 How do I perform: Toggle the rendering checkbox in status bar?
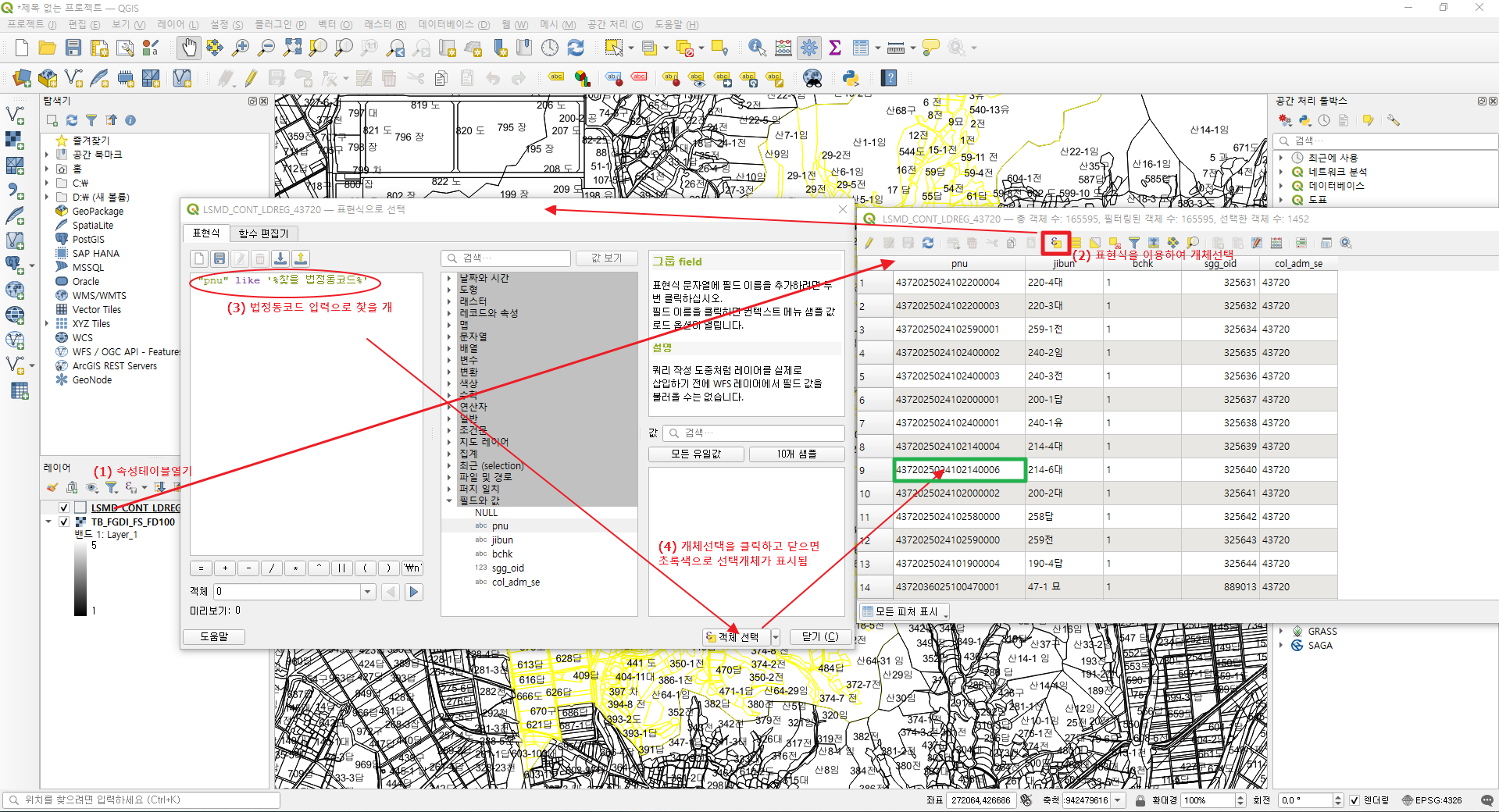pyautogui.click(x=1354, y=800)
